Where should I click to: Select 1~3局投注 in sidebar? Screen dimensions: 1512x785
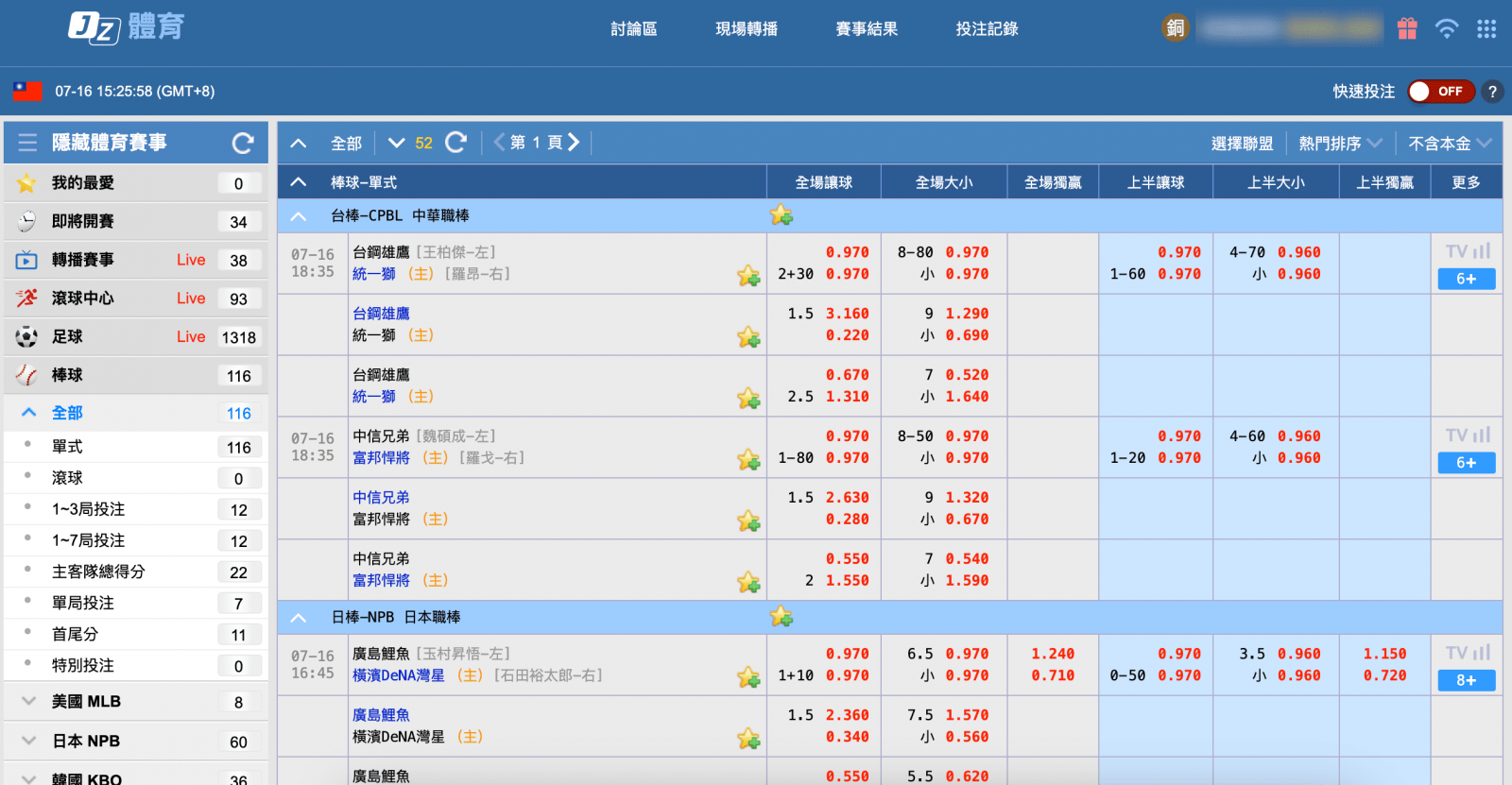[136, 509]
